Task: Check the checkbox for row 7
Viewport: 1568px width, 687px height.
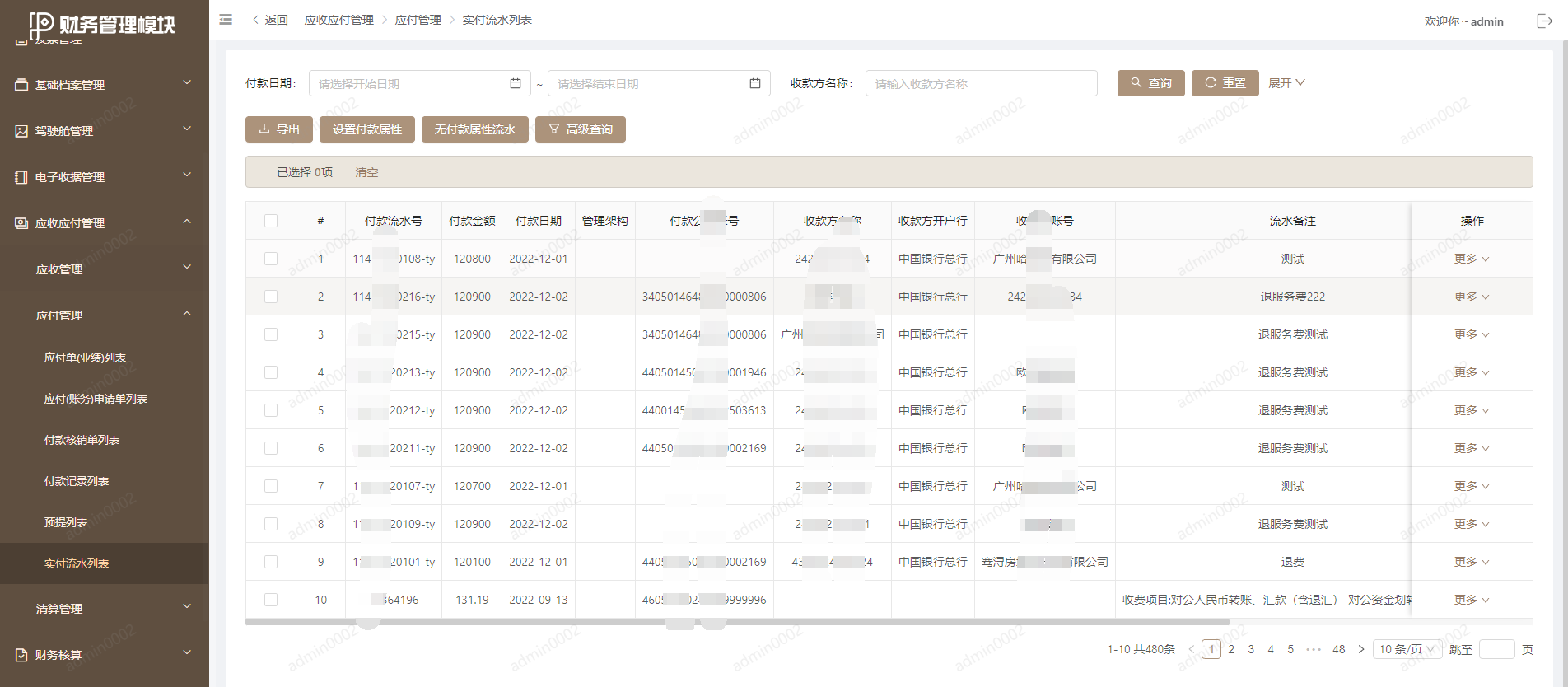Action: pos(271,486)
